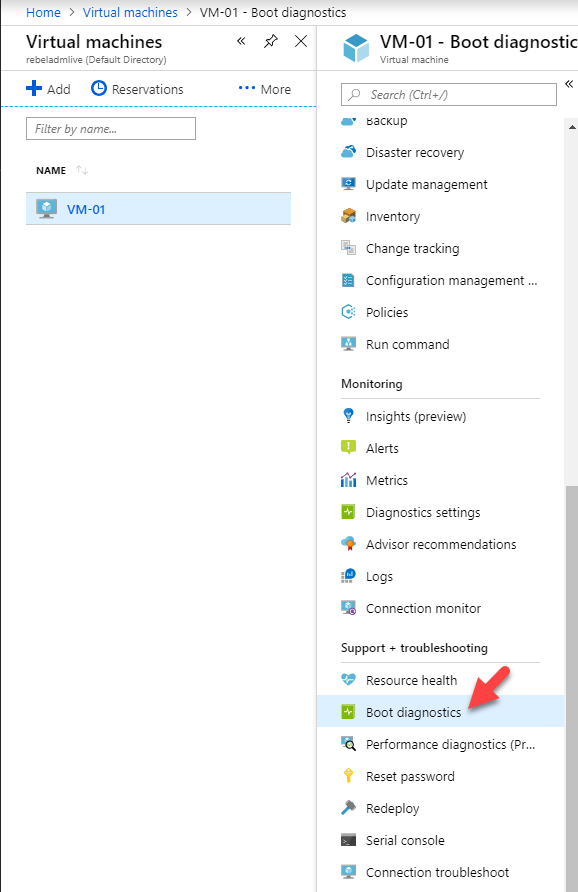Open the VM-01 link in list
The width and height of the screenshot is (578, 892).
(x=86, y=209)
